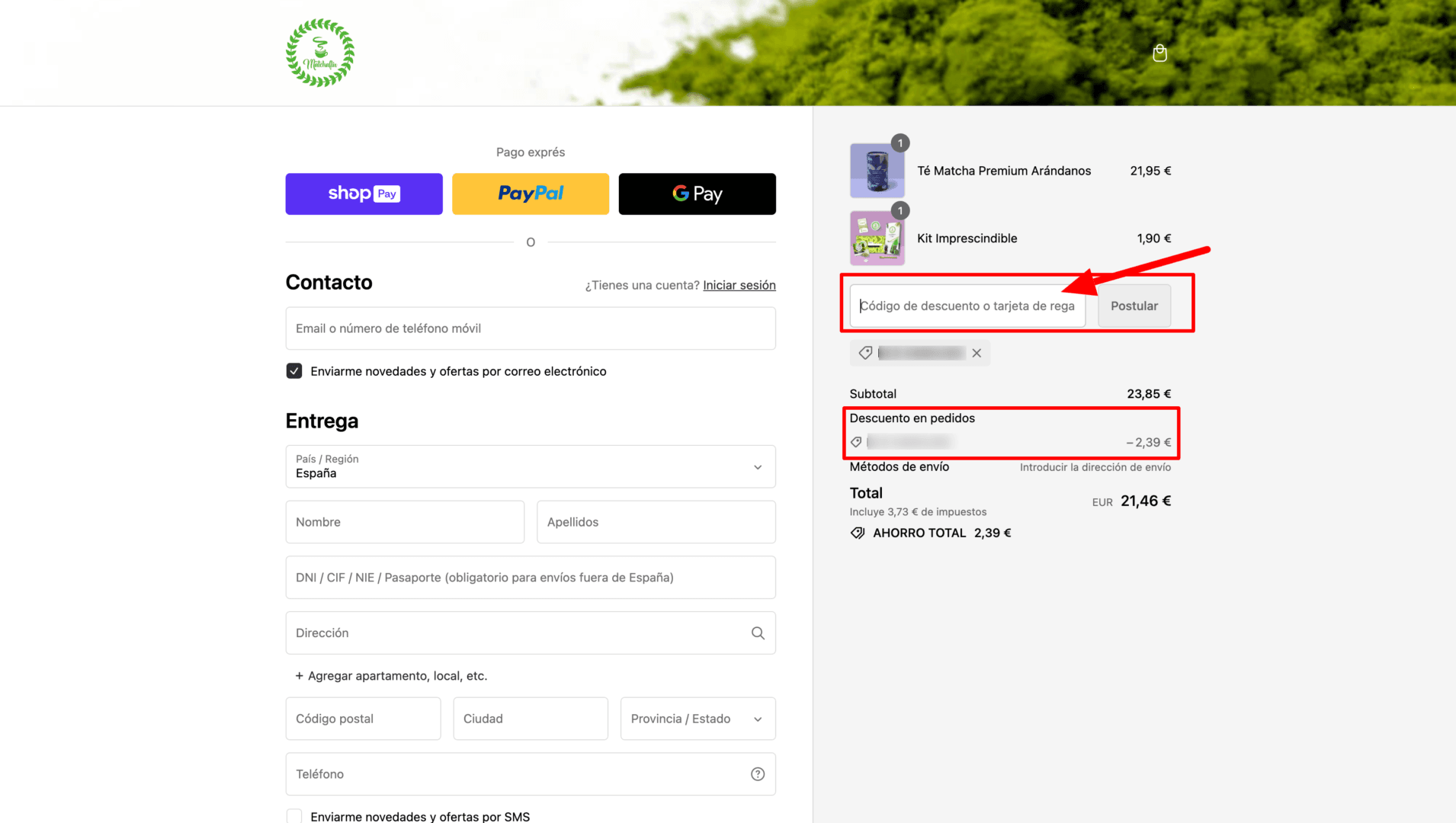Image resolution: width=1456 pixels, height=823 pixels.
Task: Focus the Apellidos input field
Action: 656,522
